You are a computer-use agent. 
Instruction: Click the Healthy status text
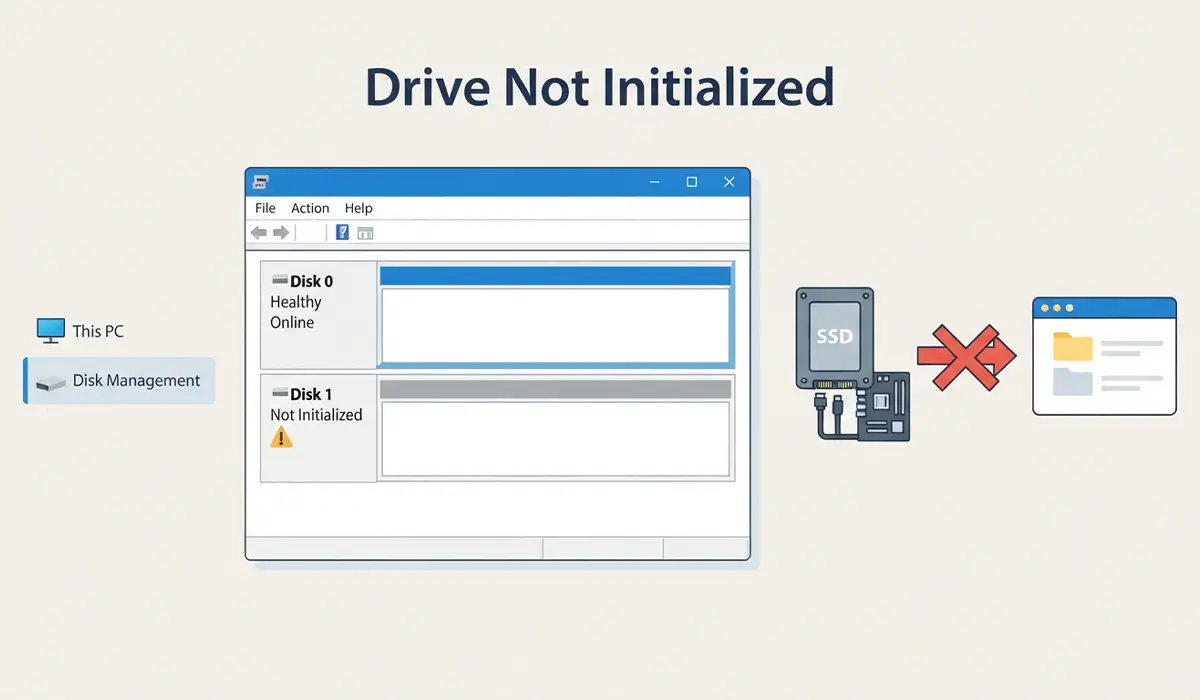(296, 302)
